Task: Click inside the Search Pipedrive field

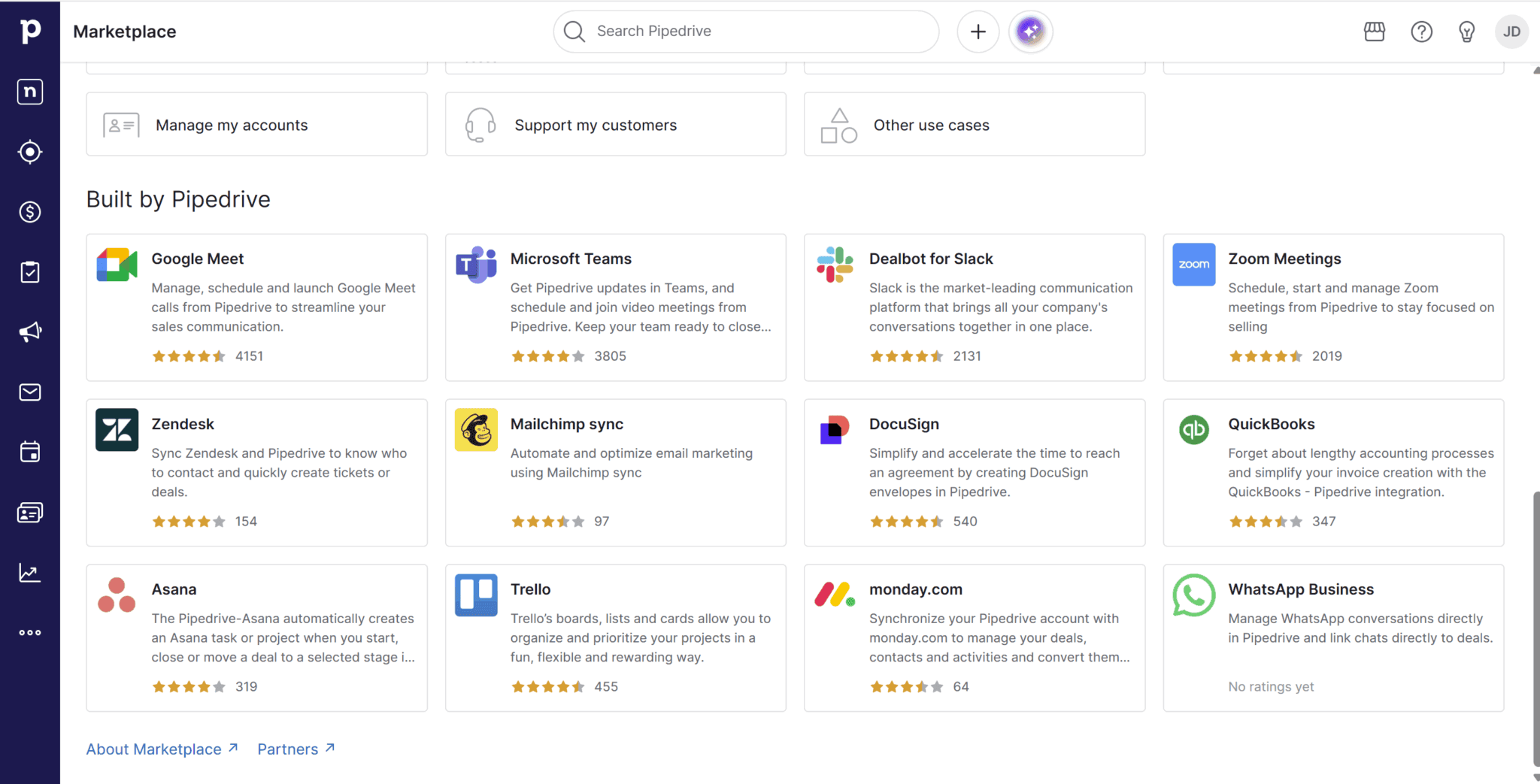Action: [x=746, y=32]
